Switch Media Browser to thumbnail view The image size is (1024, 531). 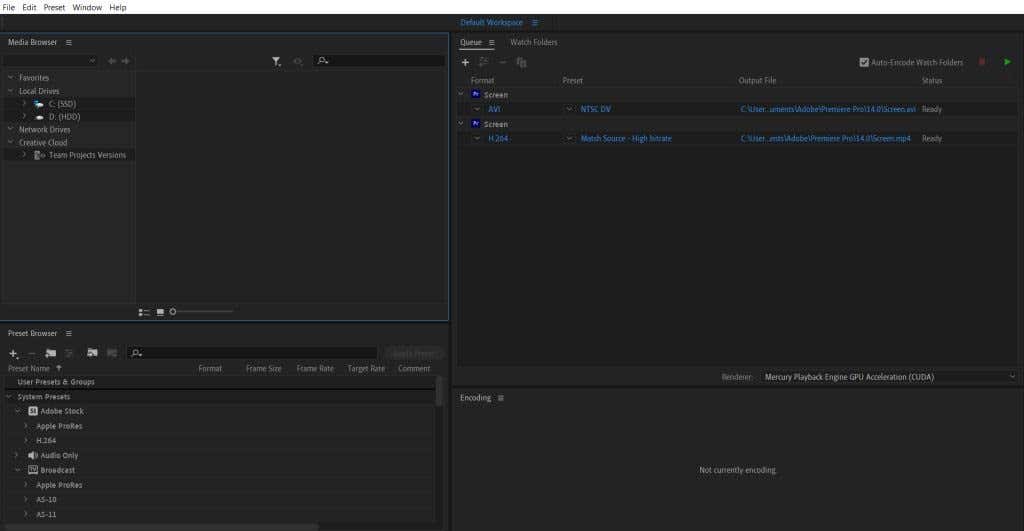click(160, 312)
